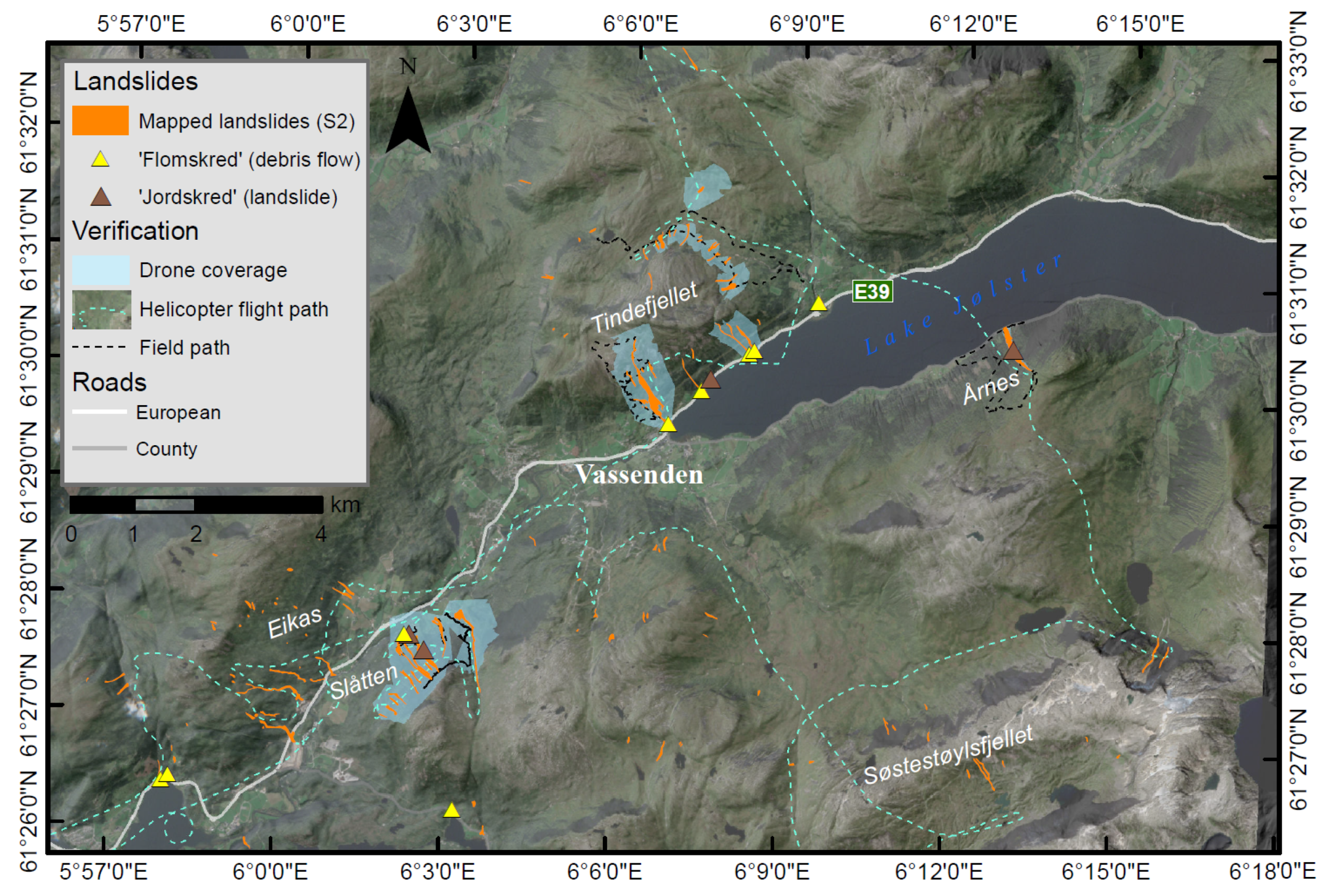Click the orange mapped landslides legend swatch

click(x=100, y=120)
